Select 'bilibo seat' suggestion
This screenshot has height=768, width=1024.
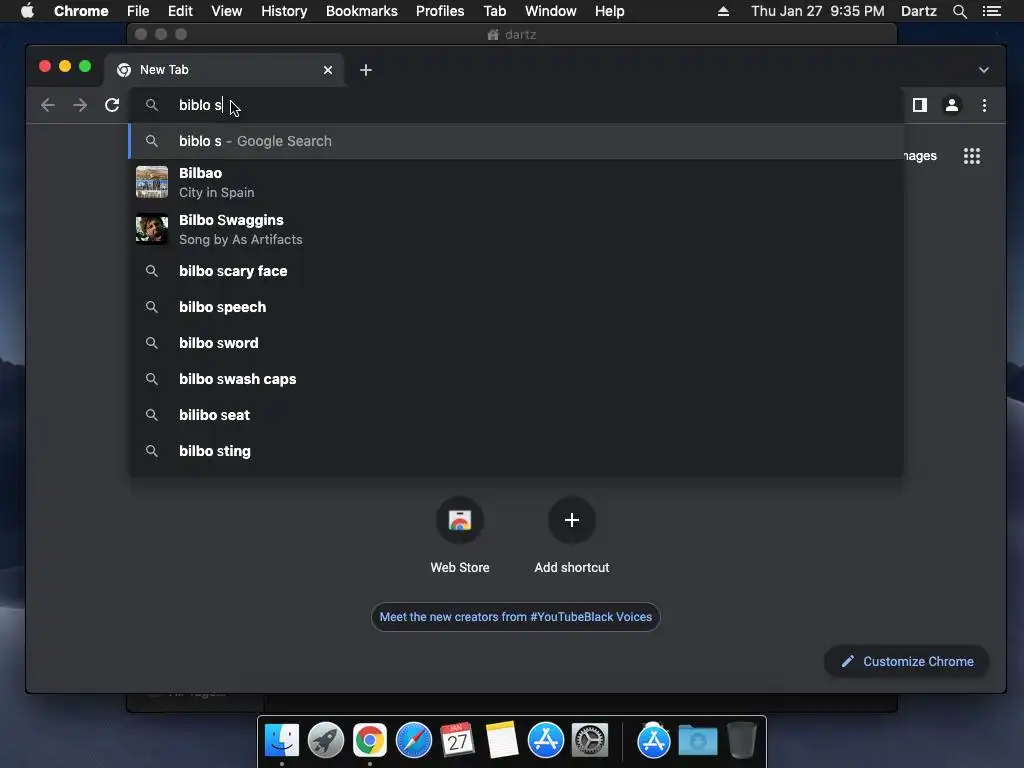pos(516,415)
